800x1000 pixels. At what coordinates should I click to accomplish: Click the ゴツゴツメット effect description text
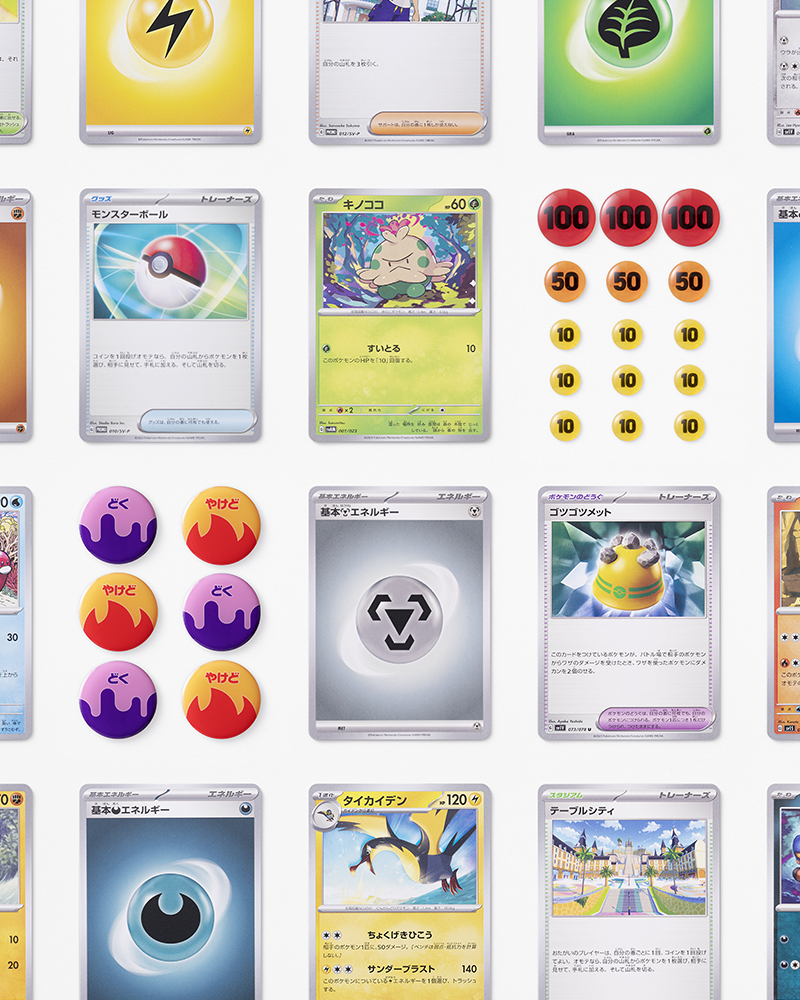coord(628,663)
